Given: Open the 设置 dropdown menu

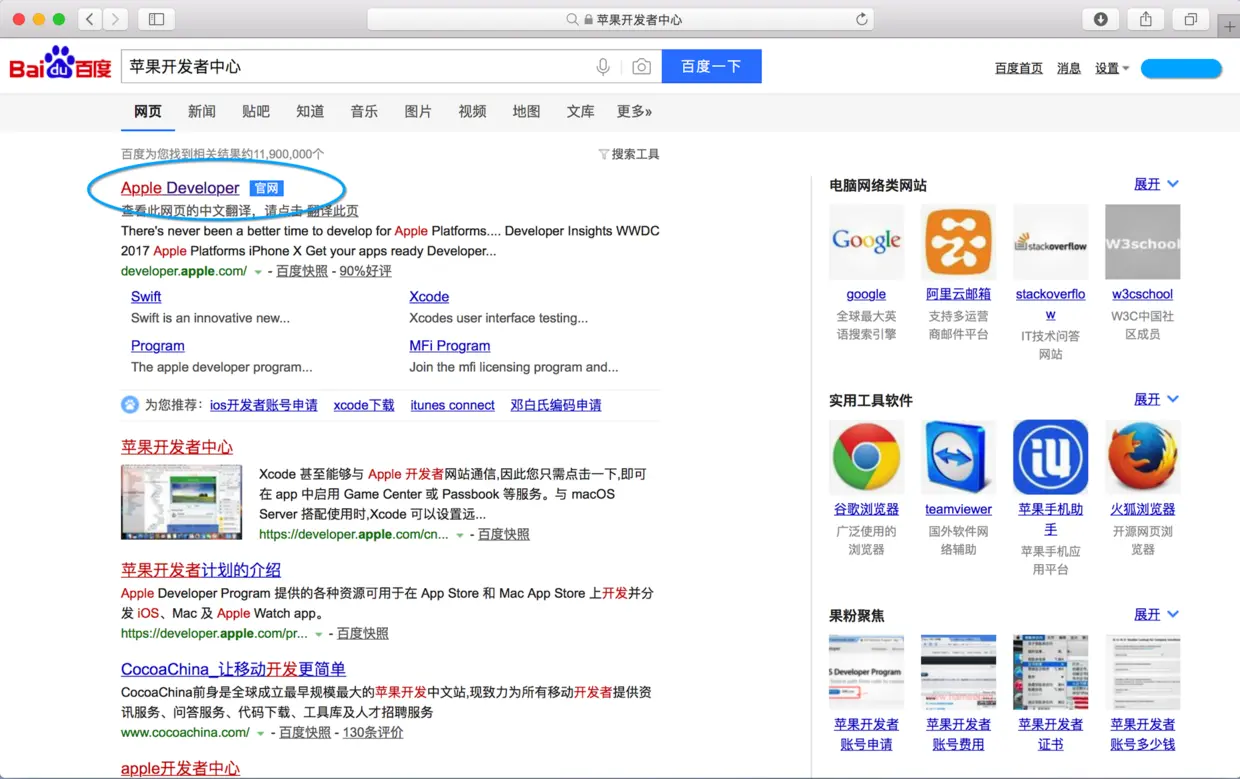Looking at the screenshot, I should [1112, 68].
